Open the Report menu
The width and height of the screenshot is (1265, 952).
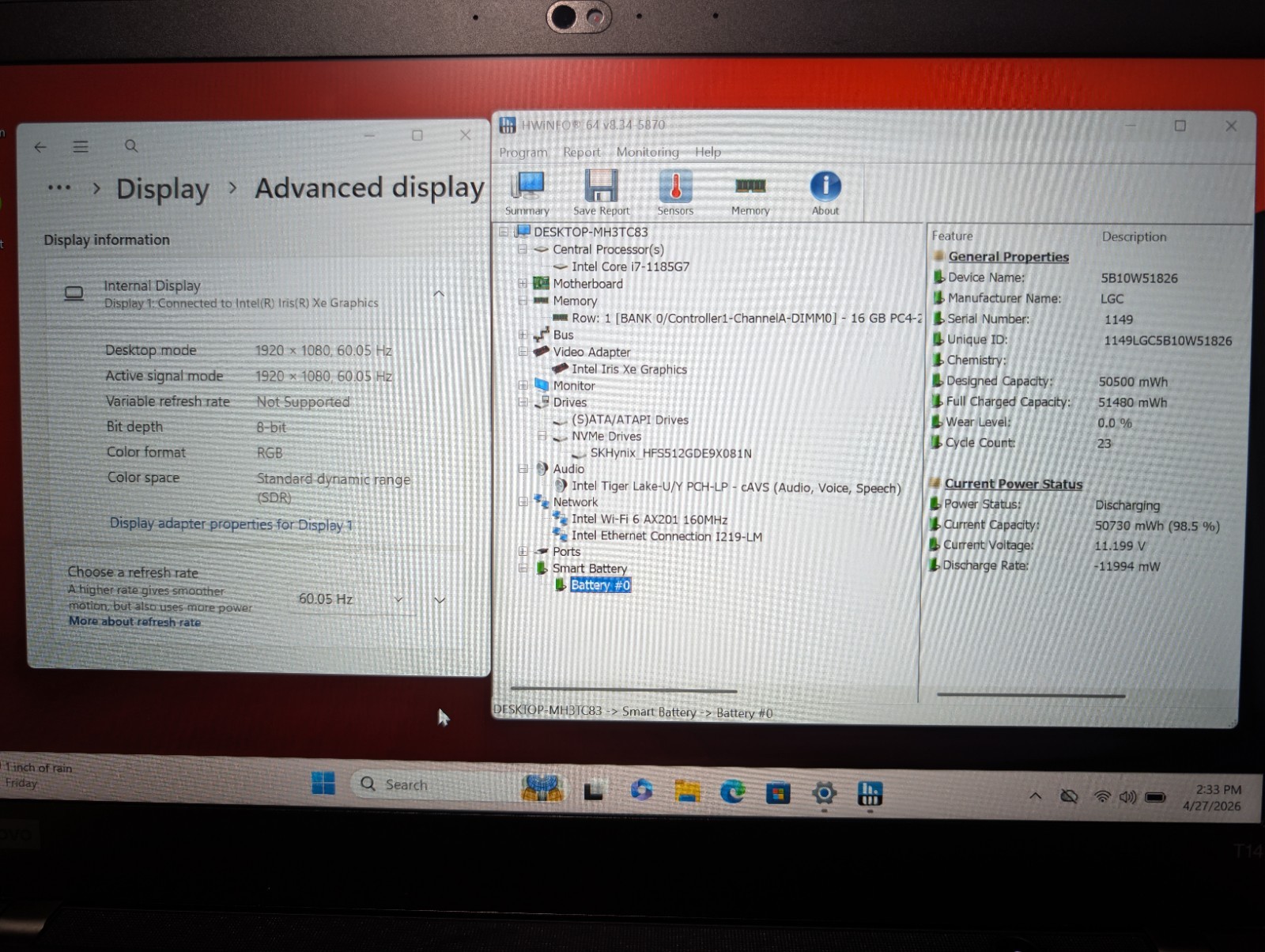[581, 152]
